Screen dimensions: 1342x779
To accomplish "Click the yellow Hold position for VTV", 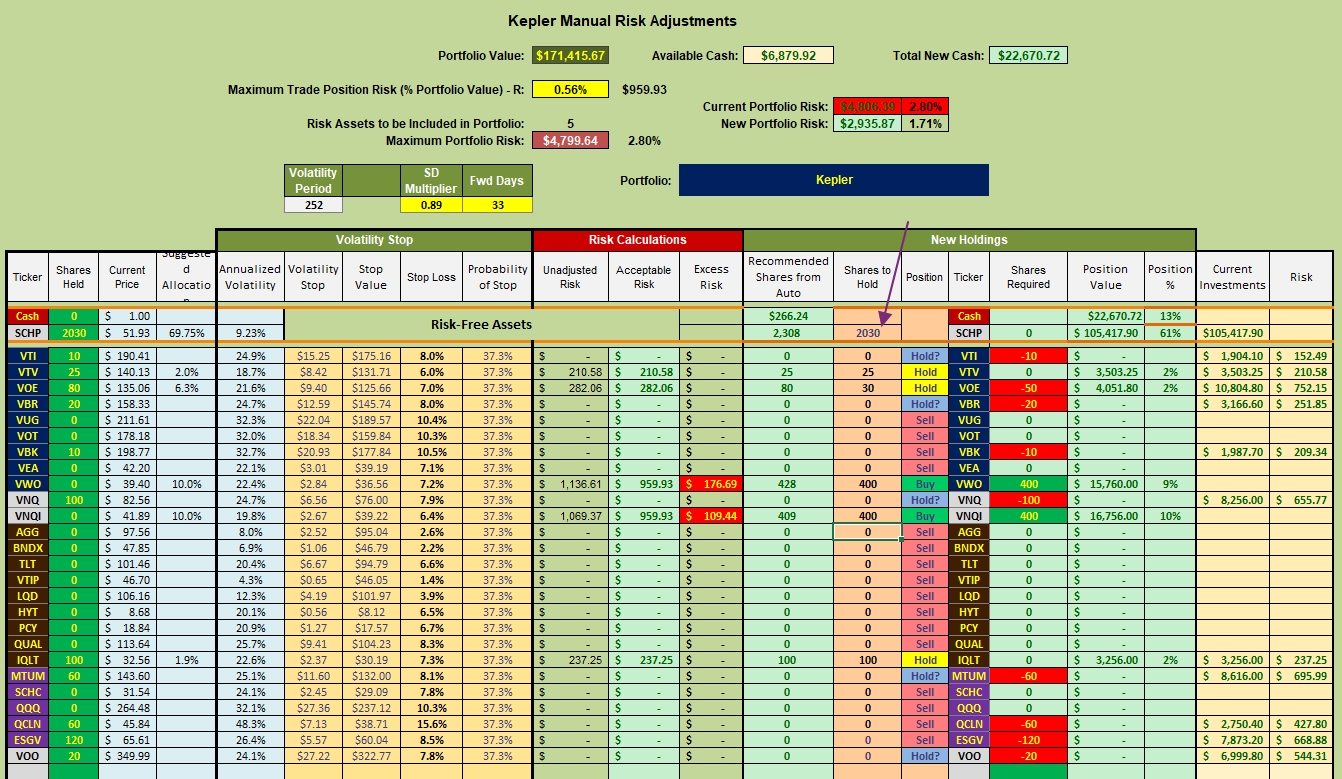I will click(x=925, y=372).
